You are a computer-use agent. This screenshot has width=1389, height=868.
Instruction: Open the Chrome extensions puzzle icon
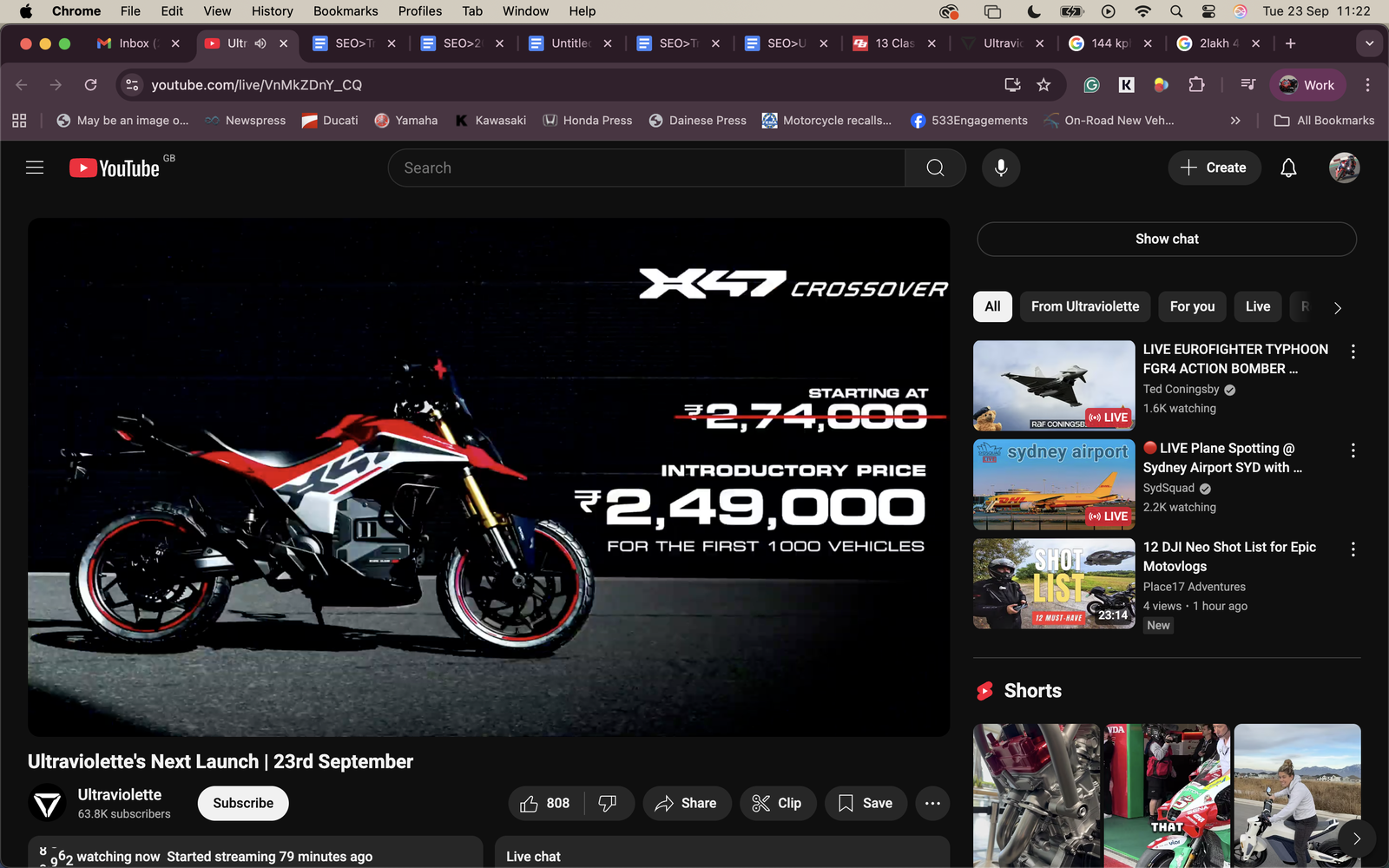1196,85
